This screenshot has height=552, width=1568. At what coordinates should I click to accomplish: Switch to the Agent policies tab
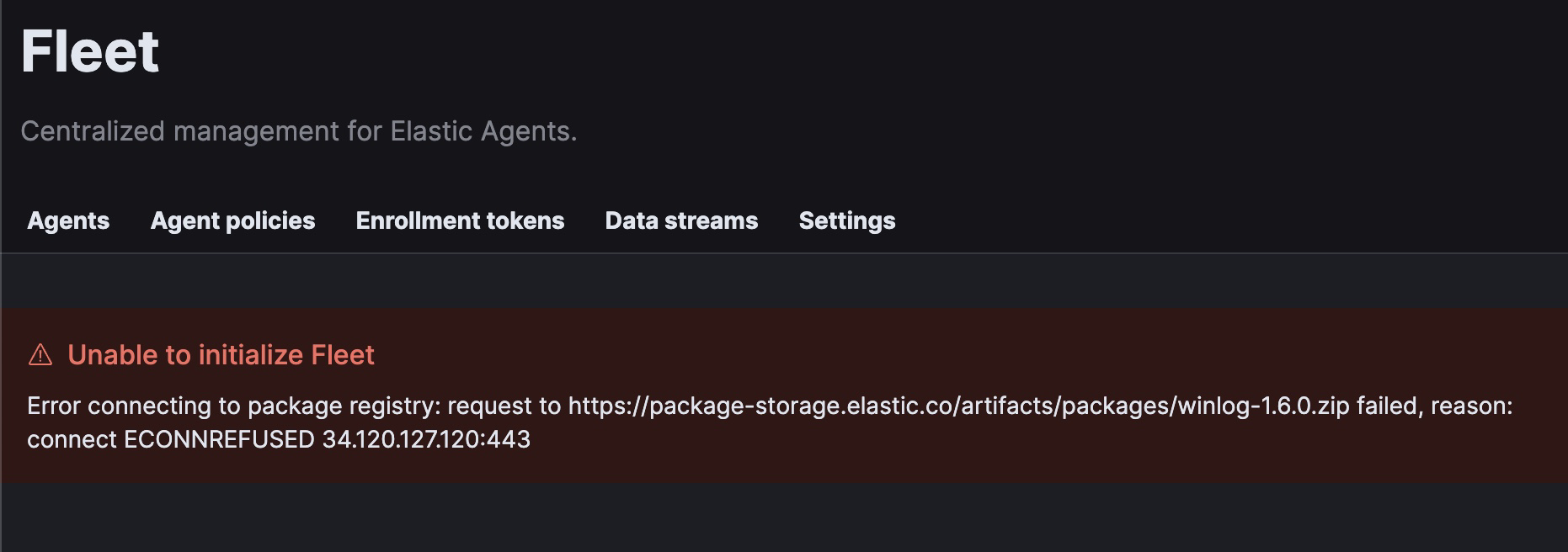(x=232, y=220)
